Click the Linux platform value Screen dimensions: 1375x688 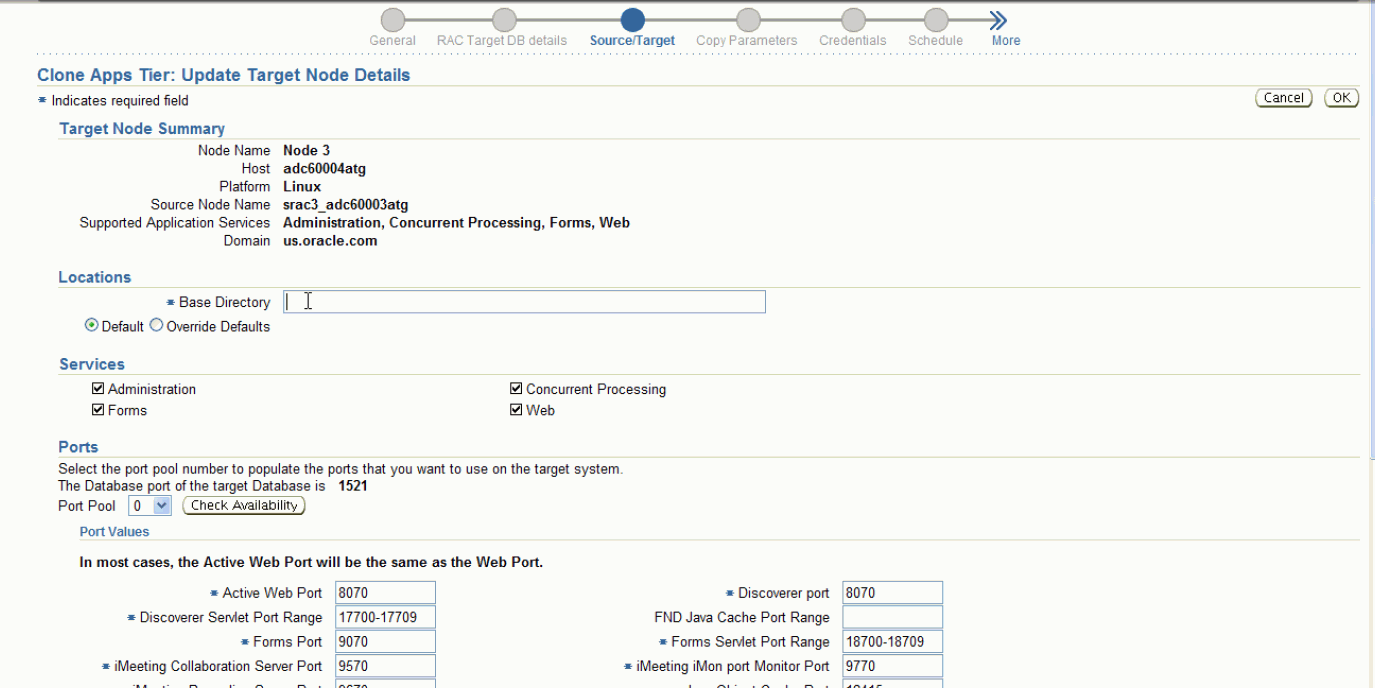[x=302, y=187]
